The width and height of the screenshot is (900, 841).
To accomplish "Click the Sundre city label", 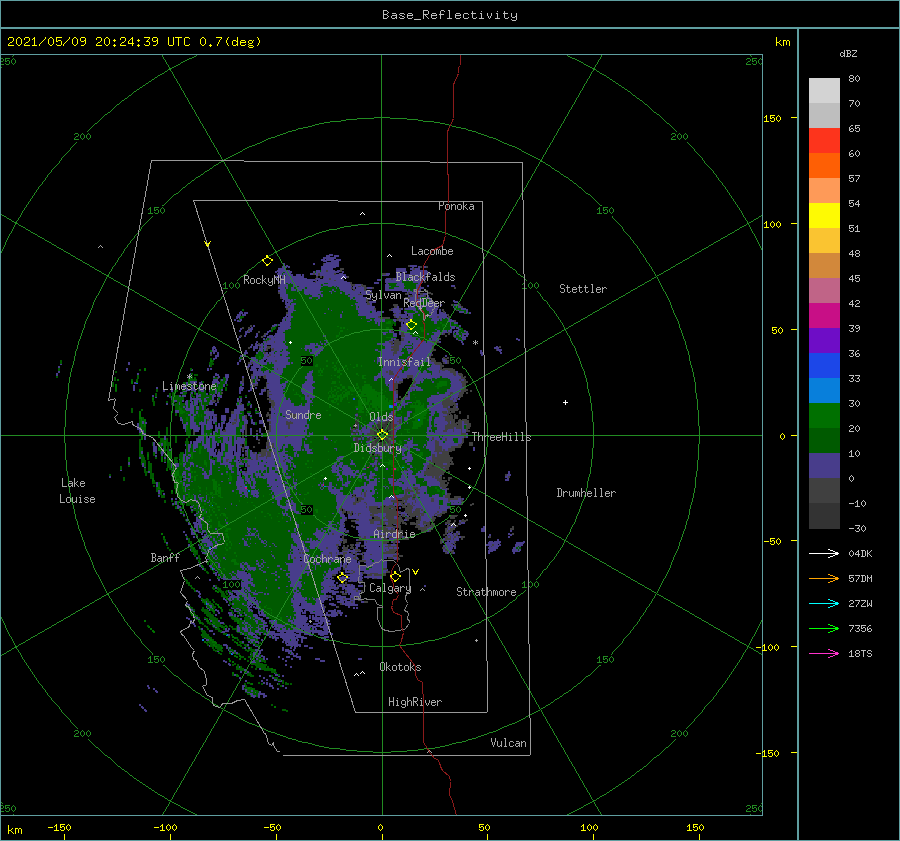I will coord(303,414).
